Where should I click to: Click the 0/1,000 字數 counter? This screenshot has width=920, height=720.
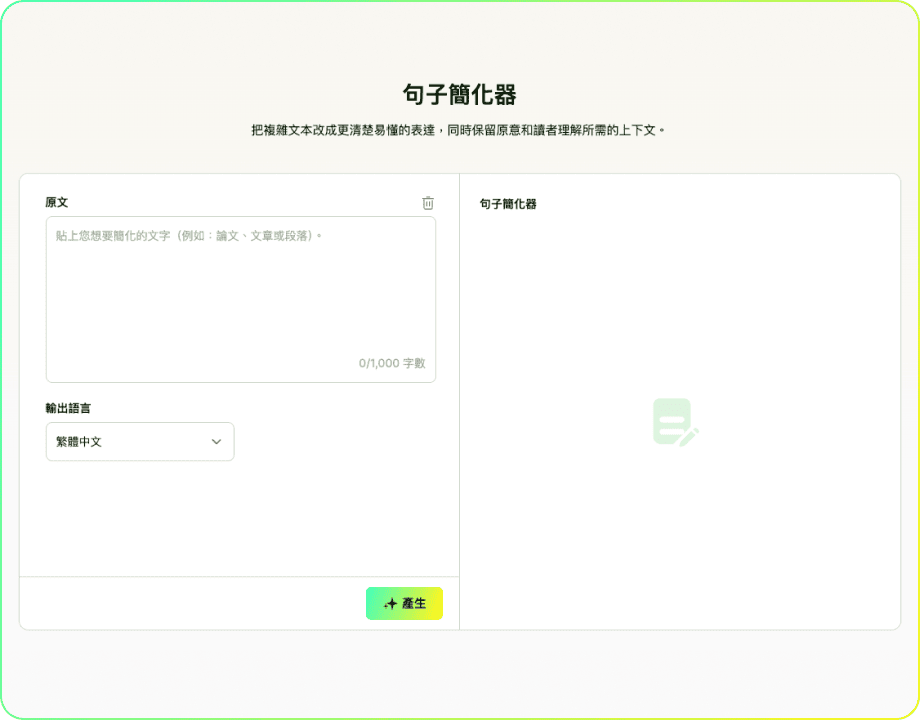point(392,363)
